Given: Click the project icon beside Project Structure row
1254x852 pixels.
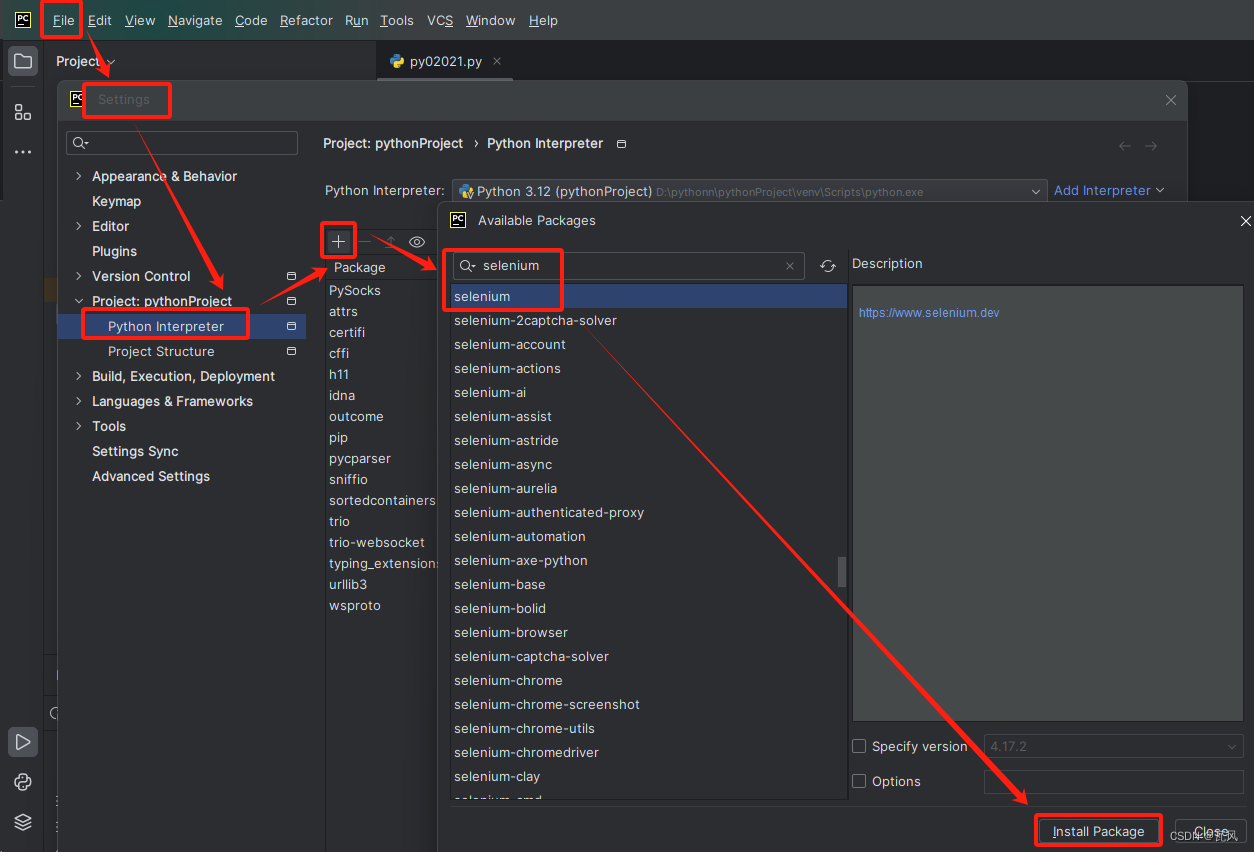Looking at the screenshot, I should (x=291, y=351).
